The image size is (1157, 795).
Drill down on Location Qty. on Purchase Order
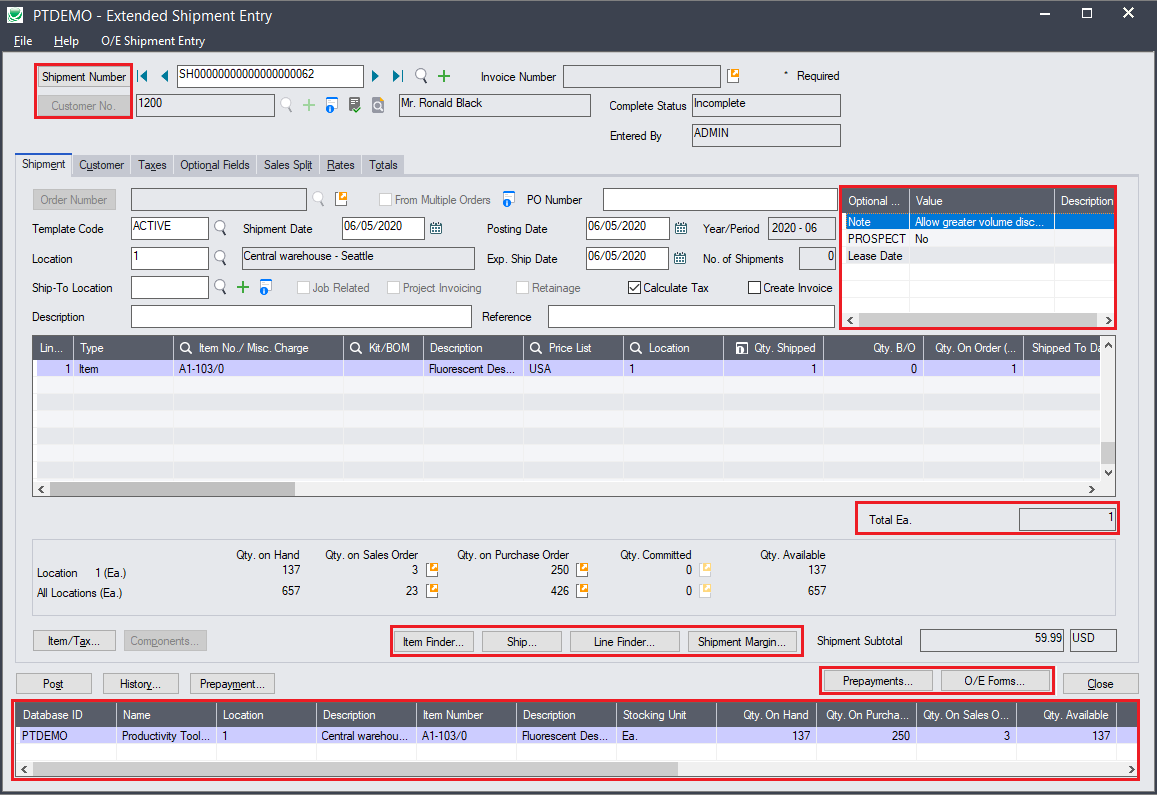[582, 569]
